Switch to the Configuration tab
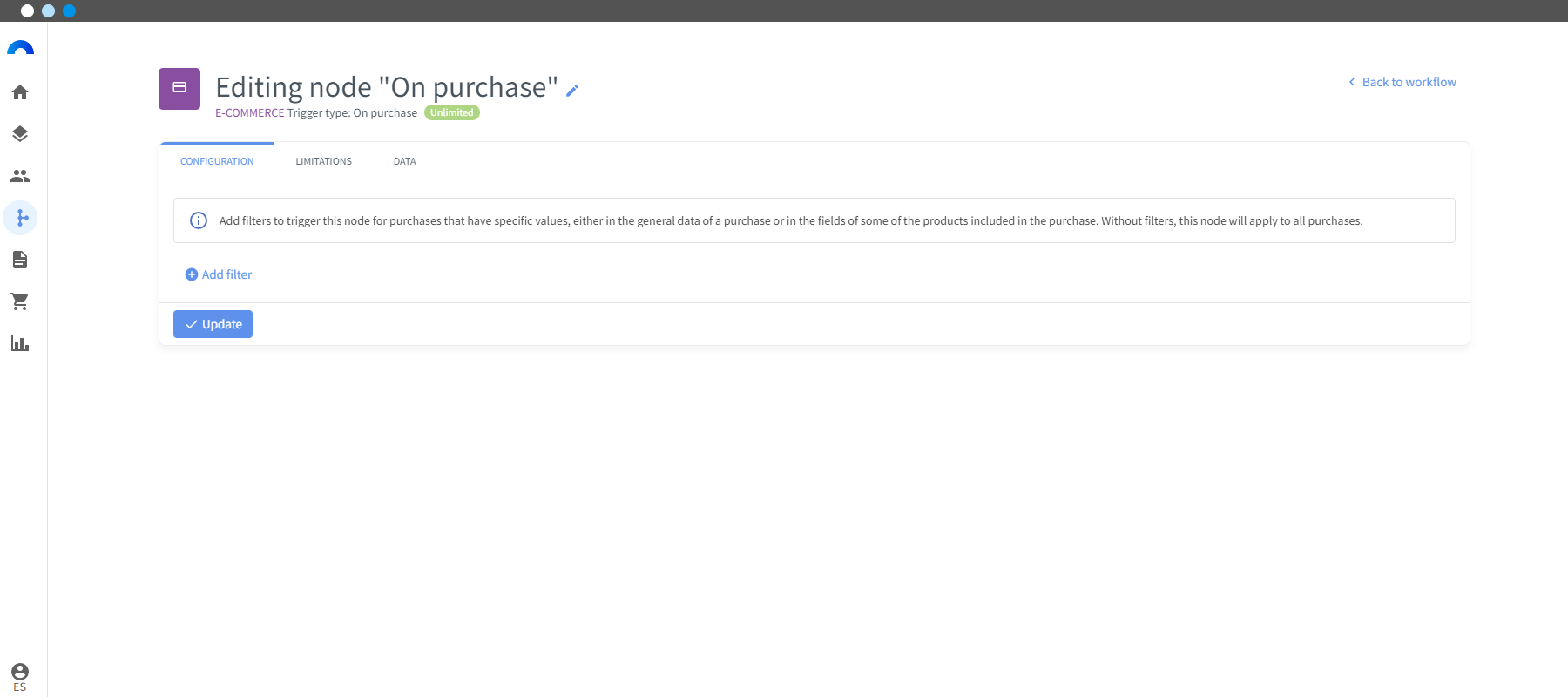The width and height of the screenshot is (1568, 697). (217, 161)
